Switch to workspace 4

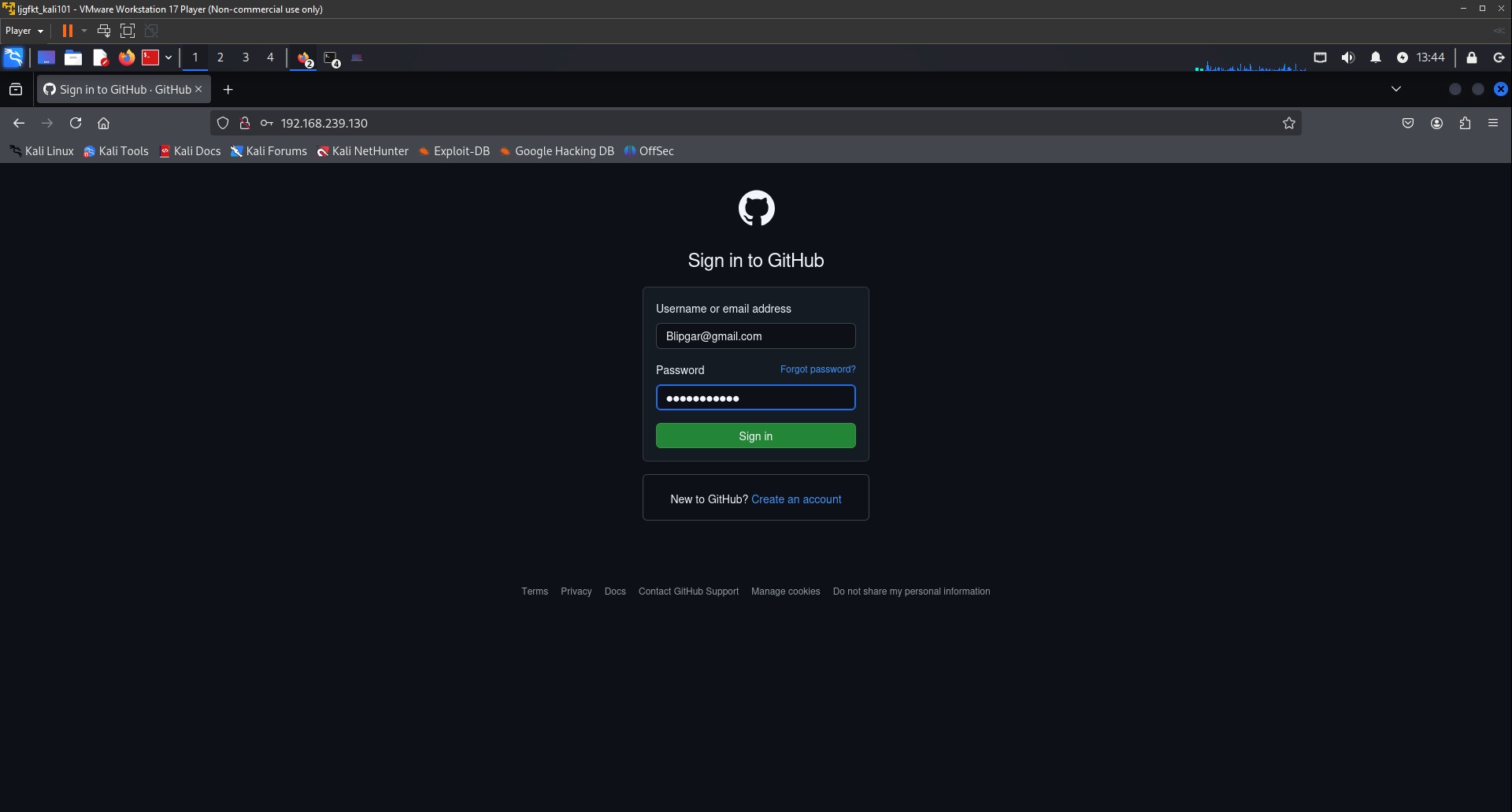[x=270, y=57]
